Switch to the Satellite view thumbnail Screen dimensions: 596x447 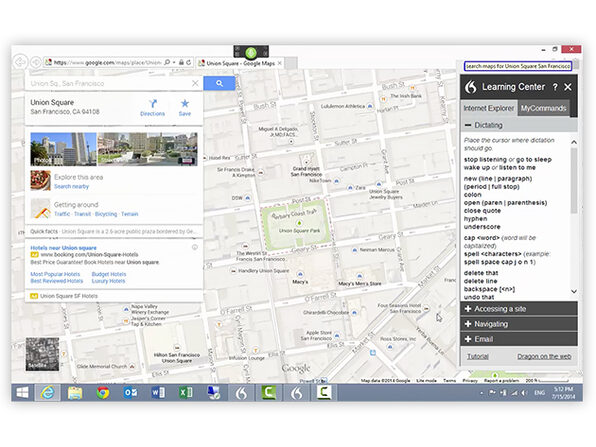[x=42, y=354]
